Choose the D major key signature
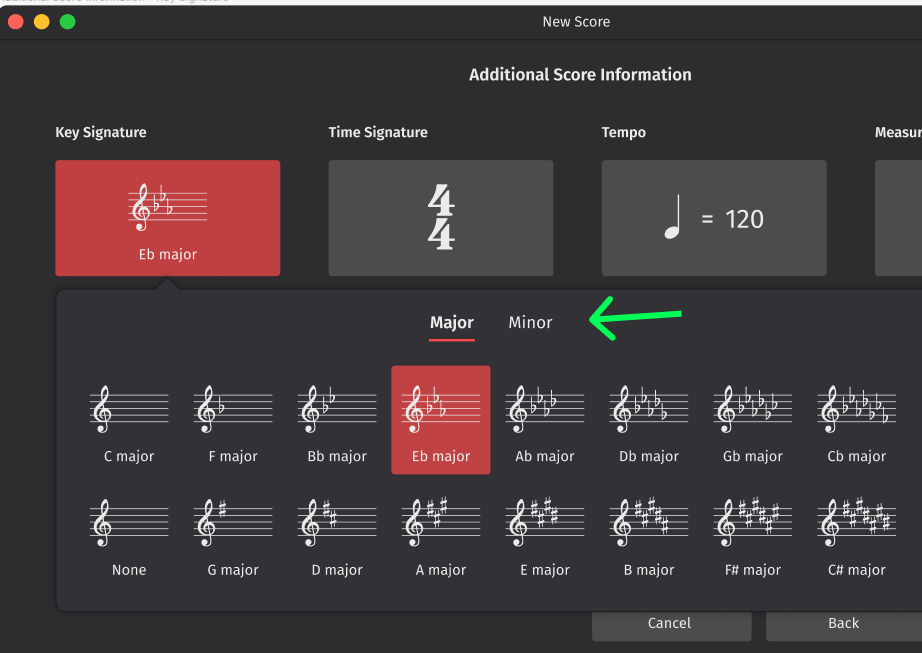 (x=336, y=533)
